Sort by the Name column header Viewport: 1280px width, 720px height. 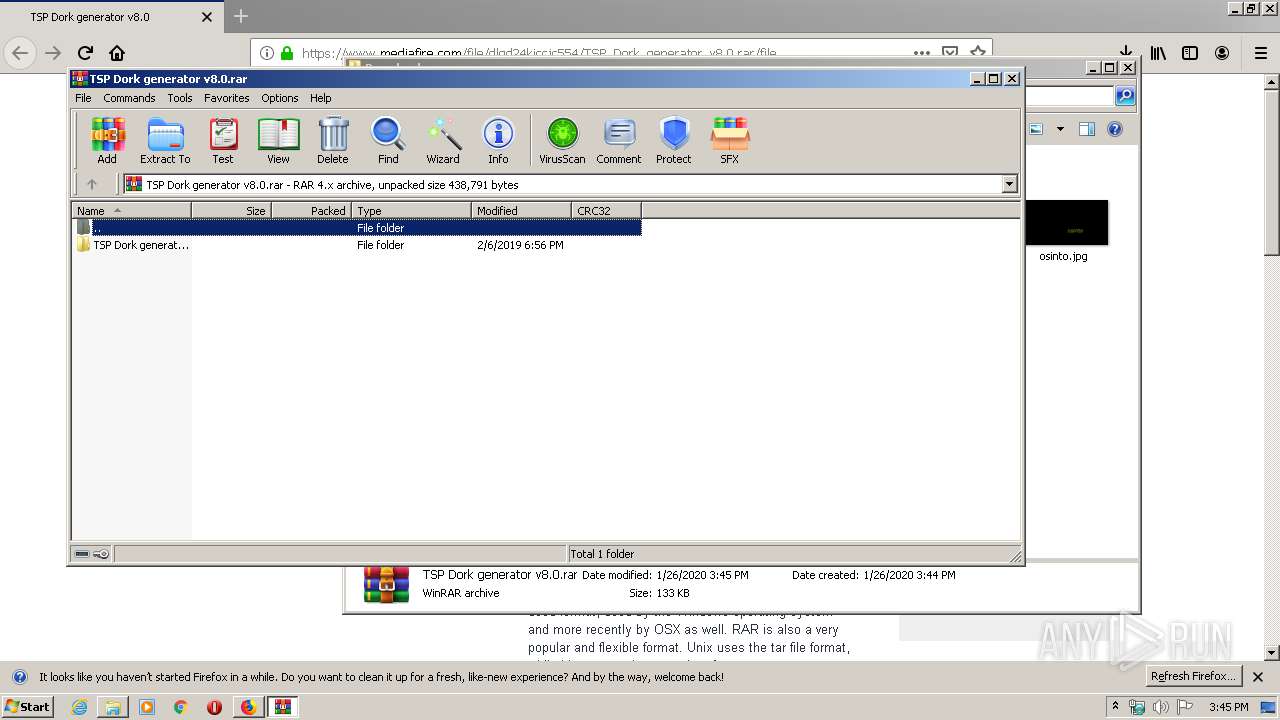131,211
